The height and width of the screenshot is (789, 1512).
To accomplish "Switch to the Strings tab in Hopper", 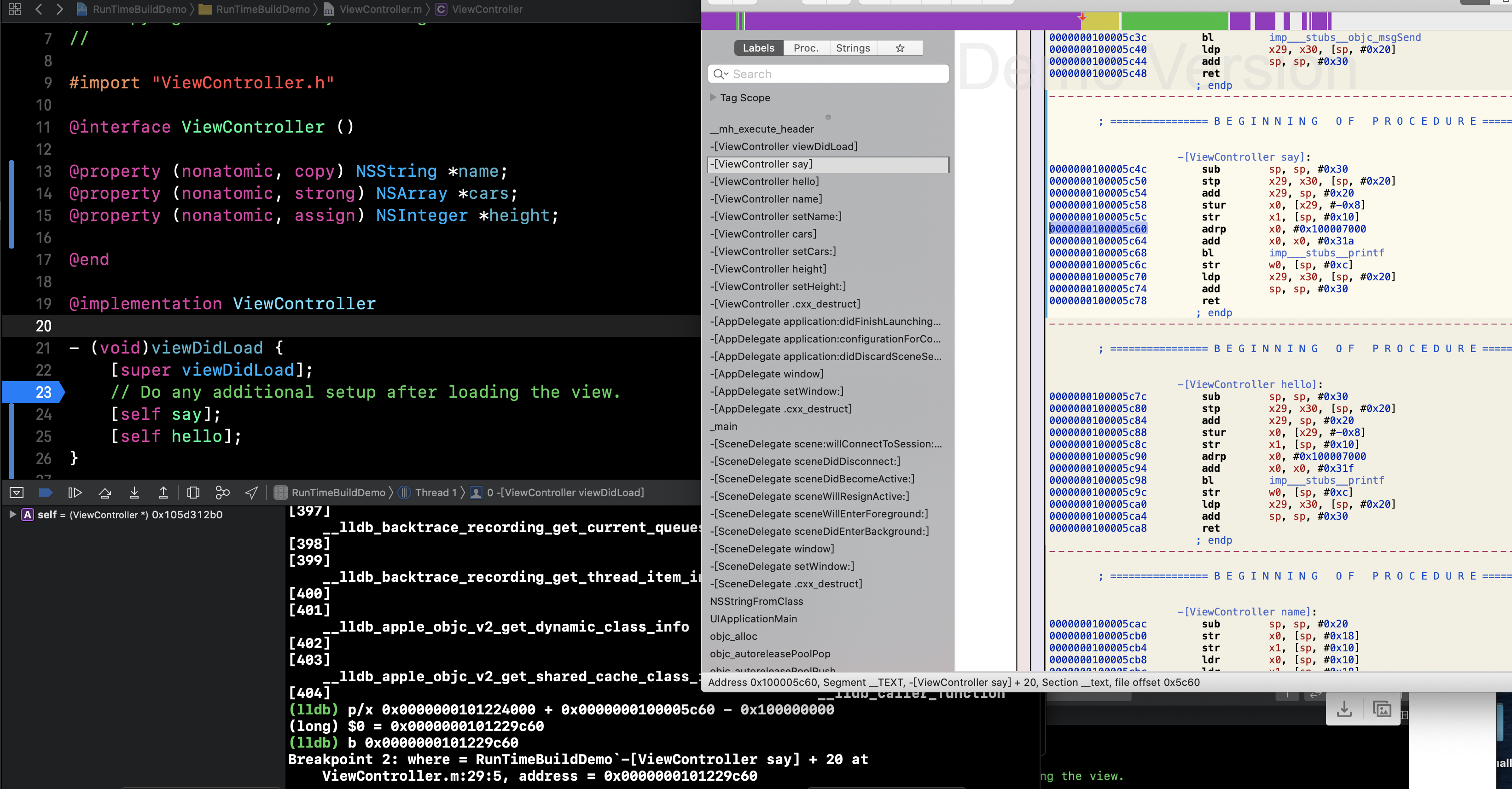I will coord(853,48).
